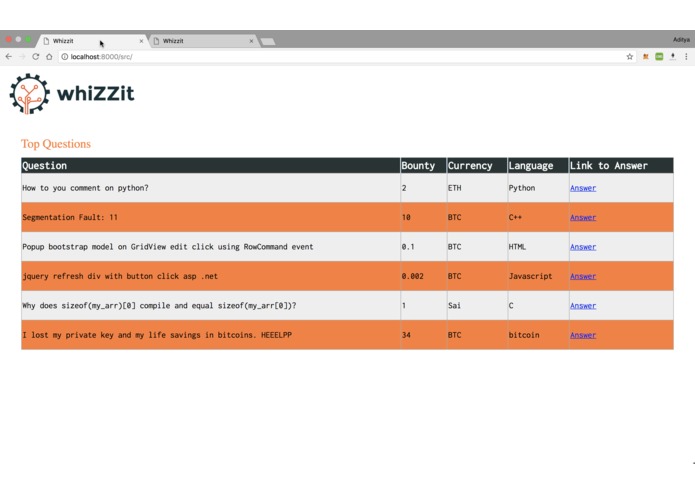Click the Currency column header

point(477,165)
